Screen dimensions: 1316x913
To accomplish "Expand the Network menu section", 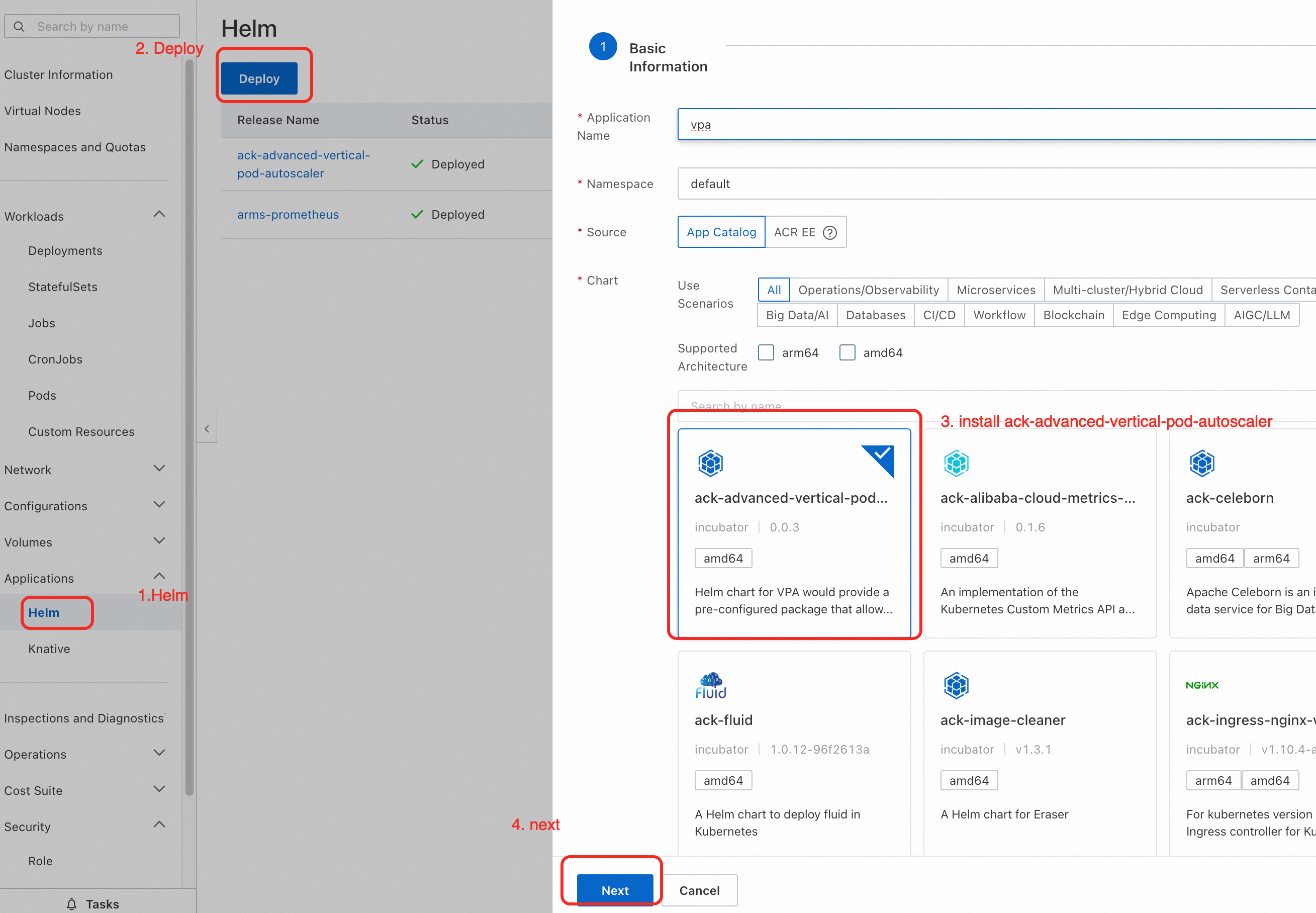I will pyautogui.click(x=159, y=469).
